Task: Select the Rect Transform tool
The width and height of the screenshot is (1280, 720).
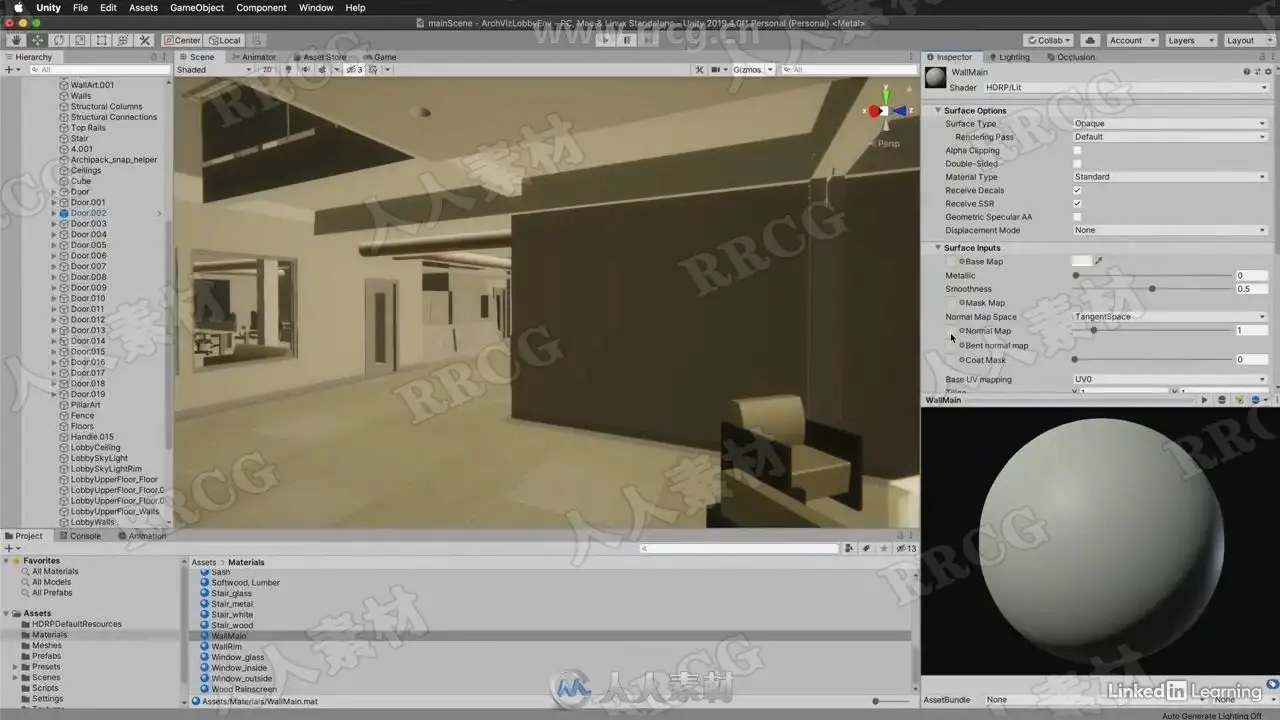Action: [101, 40]
